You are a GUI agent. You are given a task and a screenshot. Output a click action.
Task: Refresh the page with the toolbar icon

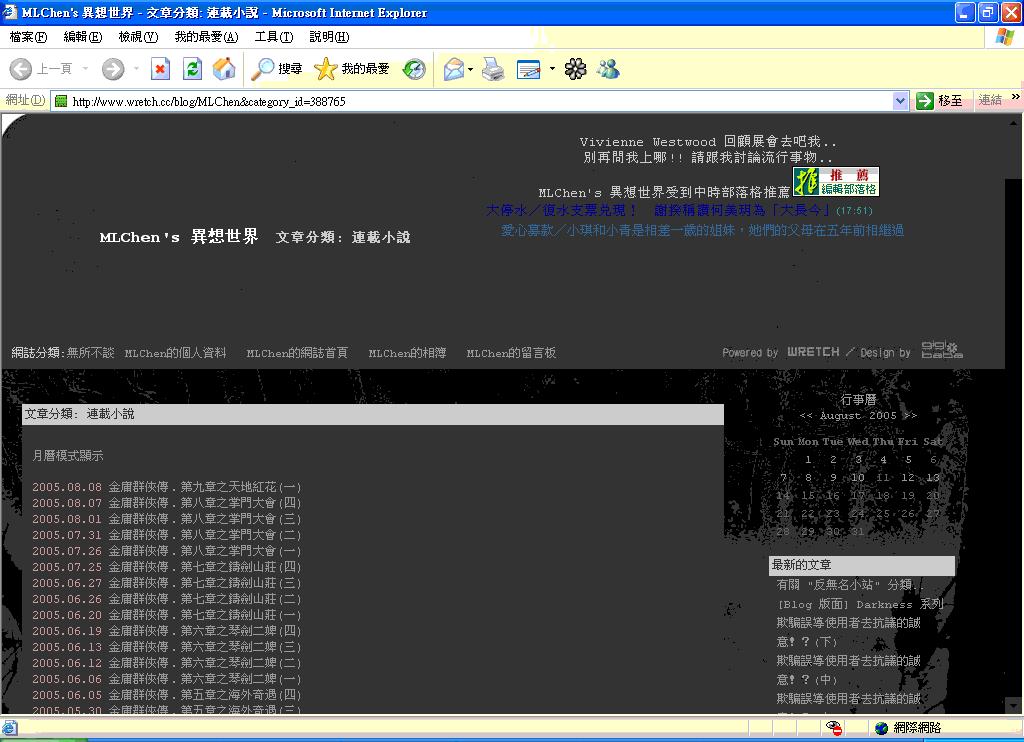[x=192, y=69]
